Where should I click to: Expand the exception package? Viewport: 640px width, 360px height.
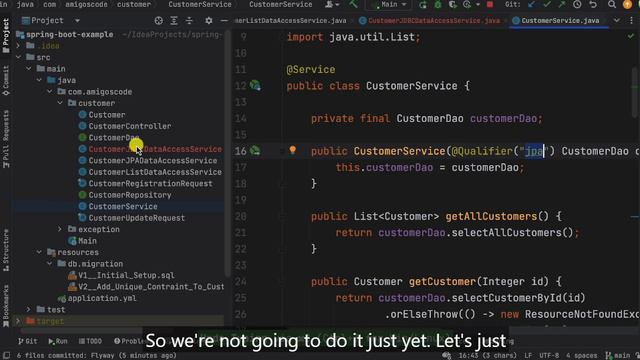60,229
